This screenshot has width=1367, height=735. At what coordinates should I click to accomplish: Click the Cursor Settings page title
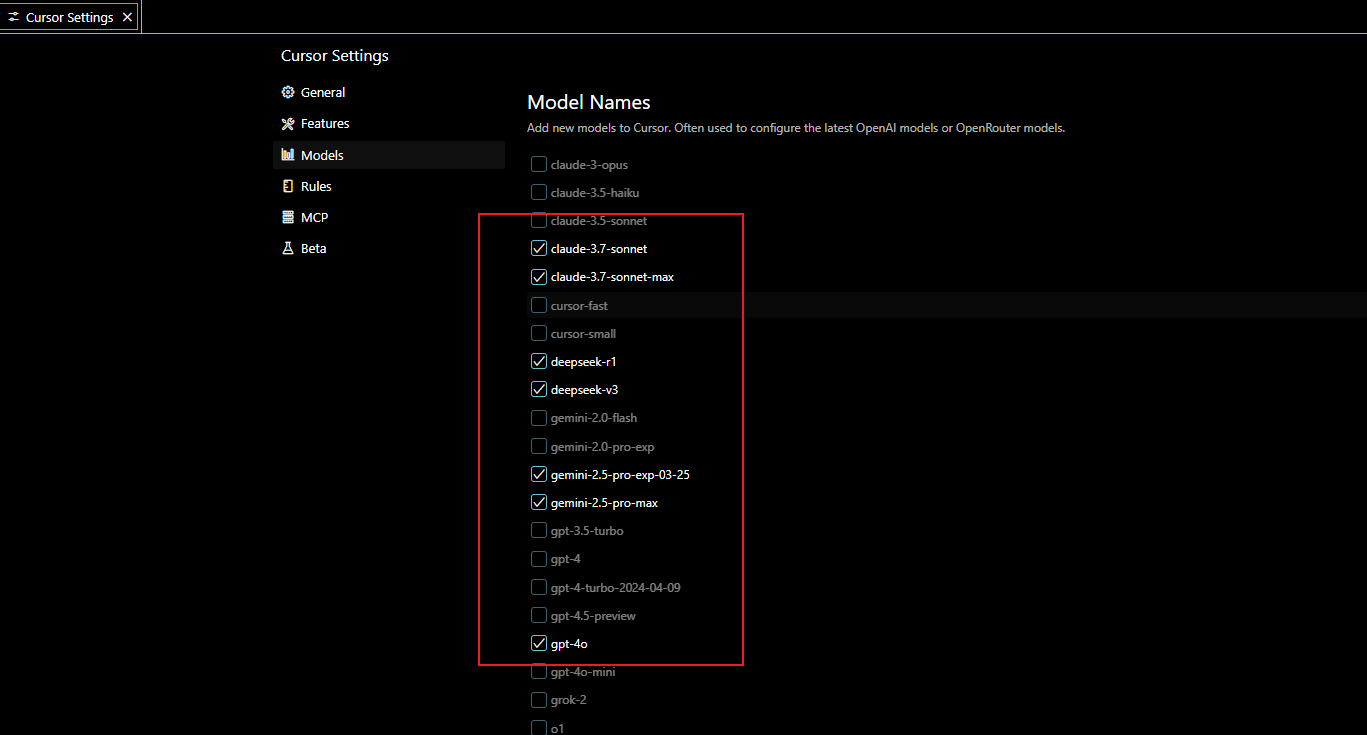click(335, 56)
